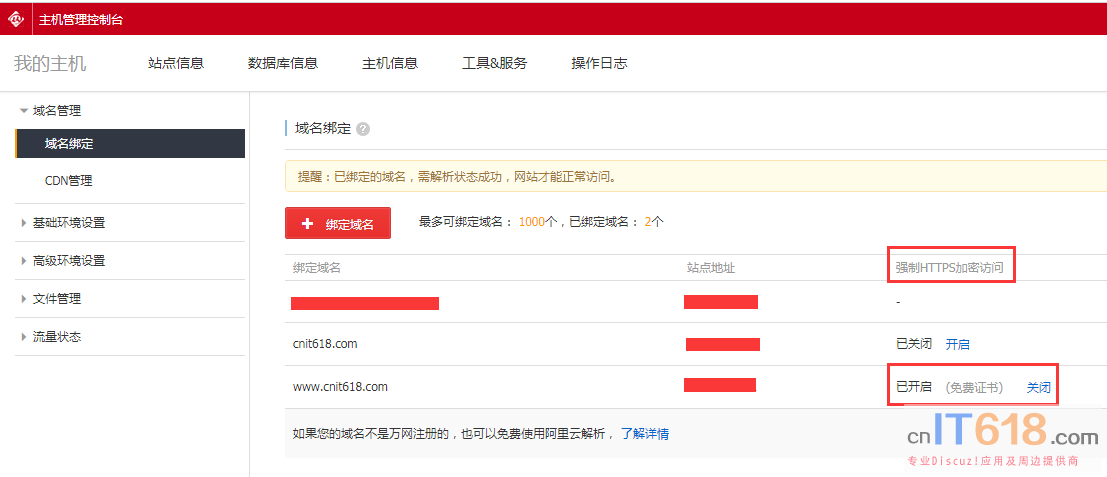
Task: Expand the 文件管理 section
Action: click(56, 299)
